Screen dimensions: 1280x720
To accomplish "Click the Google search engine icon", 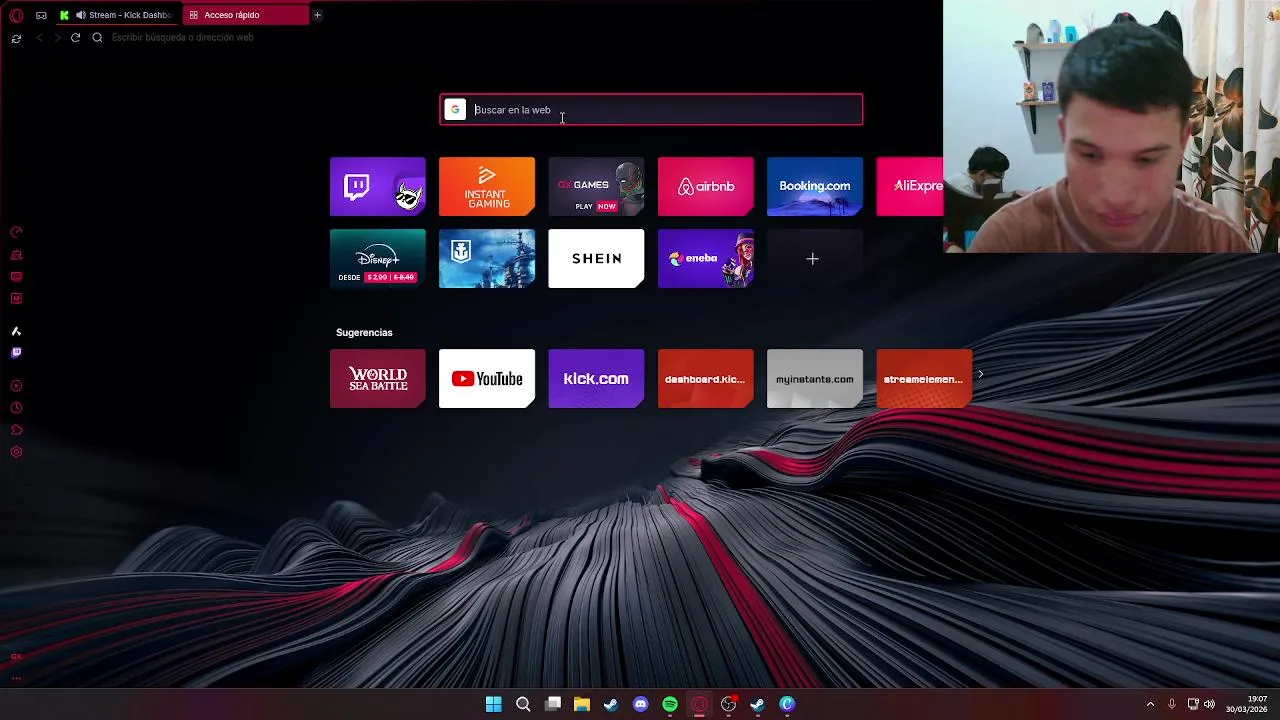I will pyautogui.click(x=455, y=110).
